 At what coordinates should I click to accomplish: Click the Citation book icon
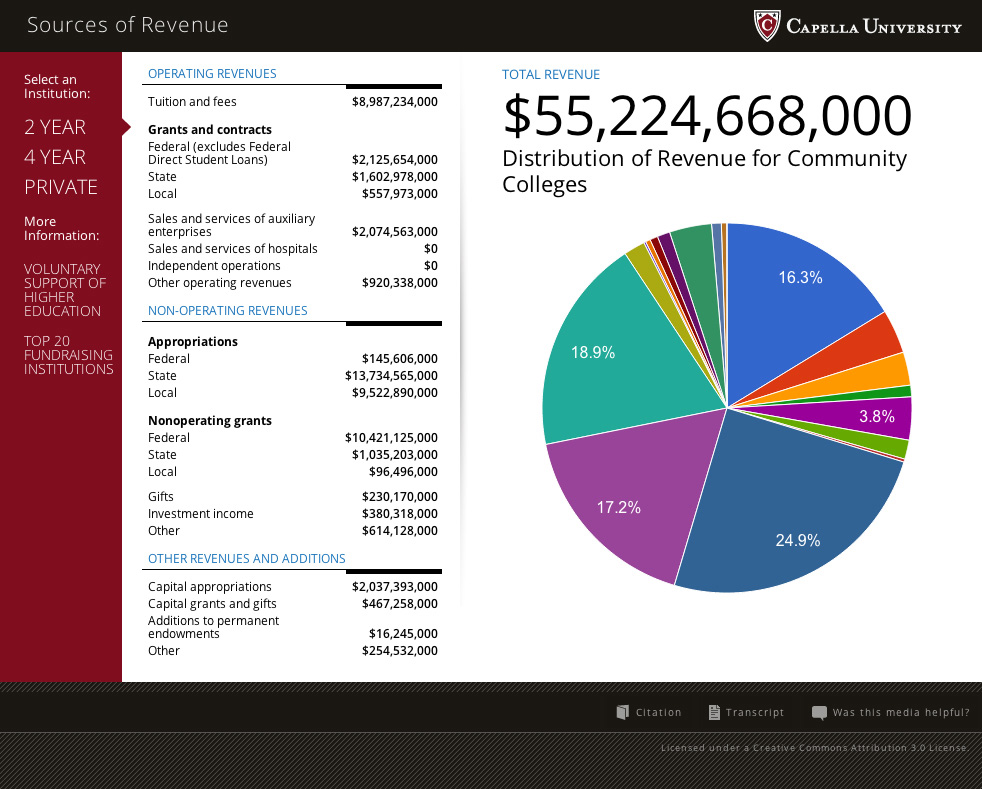[x=623, y=712]
